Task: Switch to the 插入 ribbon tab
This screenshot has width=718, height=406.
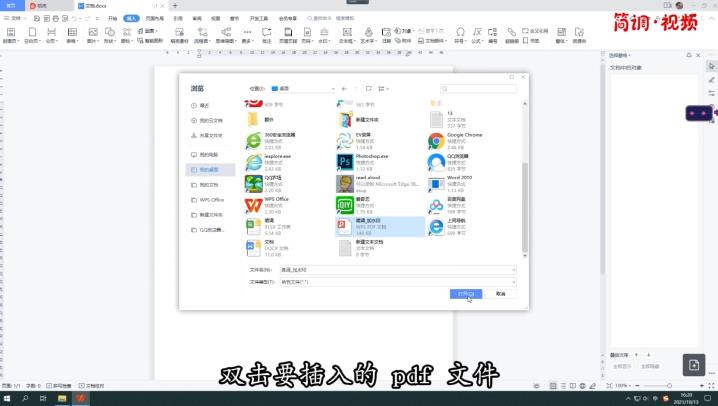Action: tap(131, 18)
